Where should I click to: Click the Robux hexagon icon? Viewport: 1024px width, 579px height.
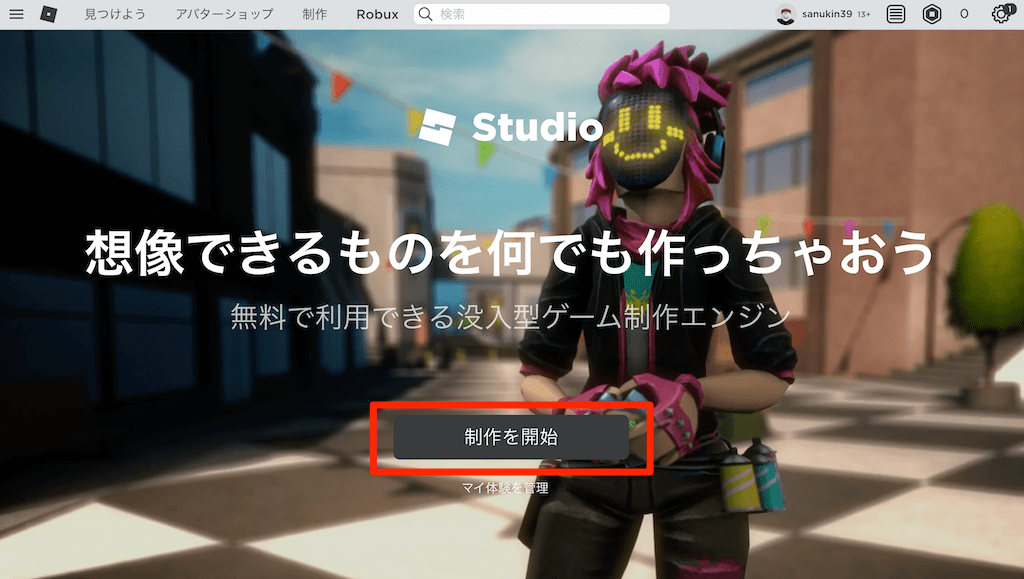point(932,14)
